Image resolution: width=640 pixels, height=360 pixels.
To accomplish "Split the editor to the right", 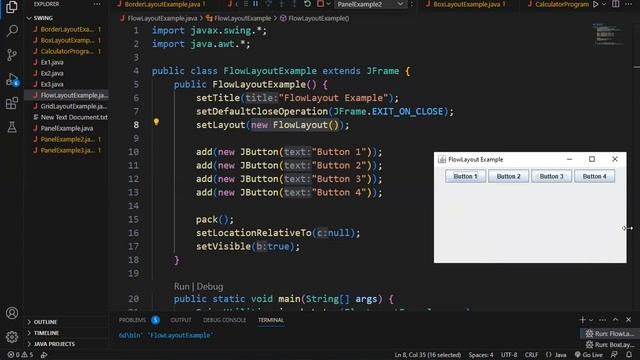I will tap(616, 4).
